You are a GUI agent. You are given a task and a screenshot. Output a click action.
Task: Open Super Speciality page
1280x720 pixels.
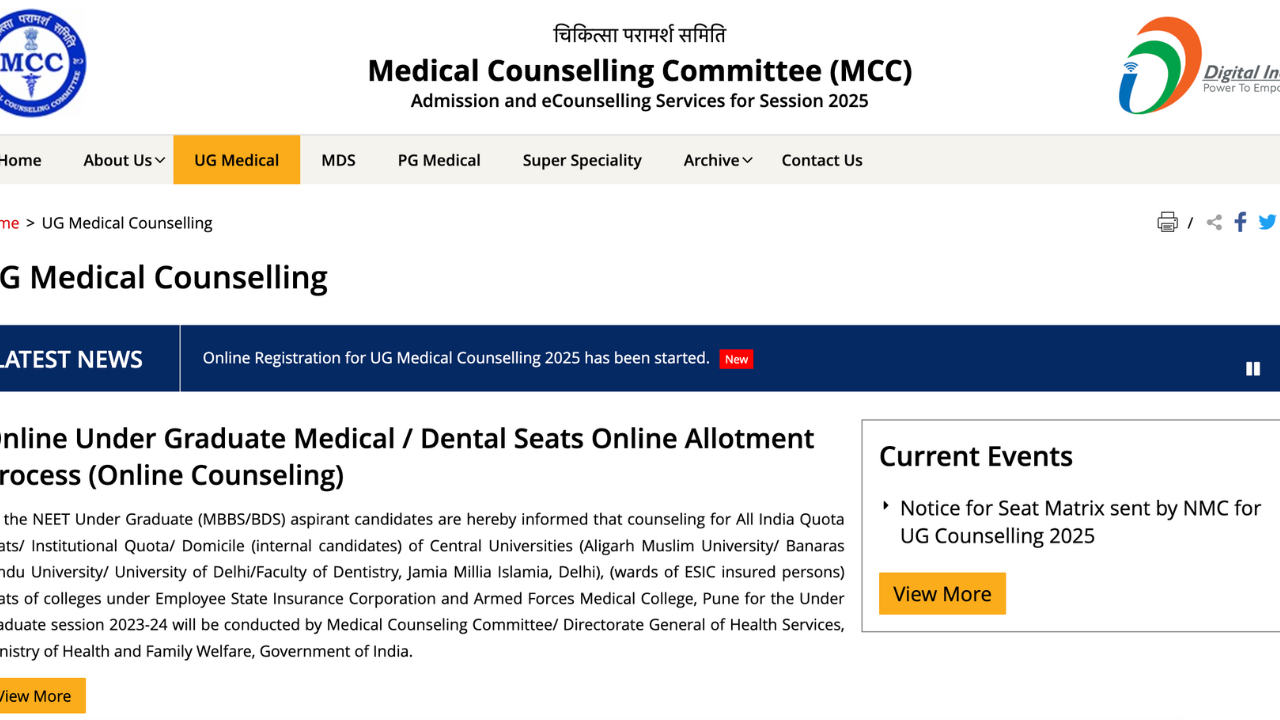(582, 160)
